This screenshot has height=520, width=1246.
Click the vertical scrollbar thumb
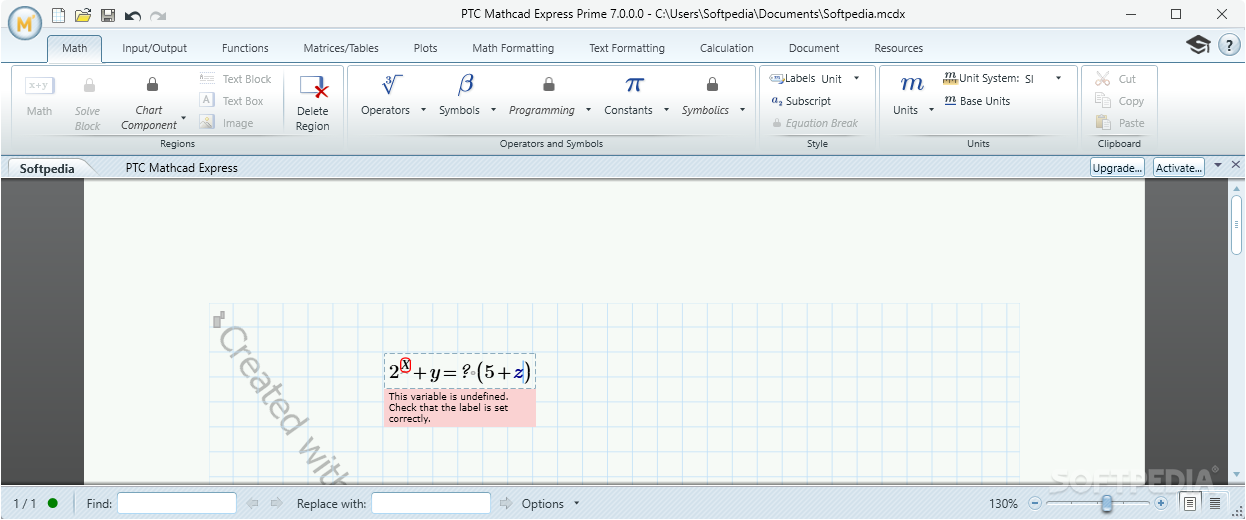[x=1237, y=225]
